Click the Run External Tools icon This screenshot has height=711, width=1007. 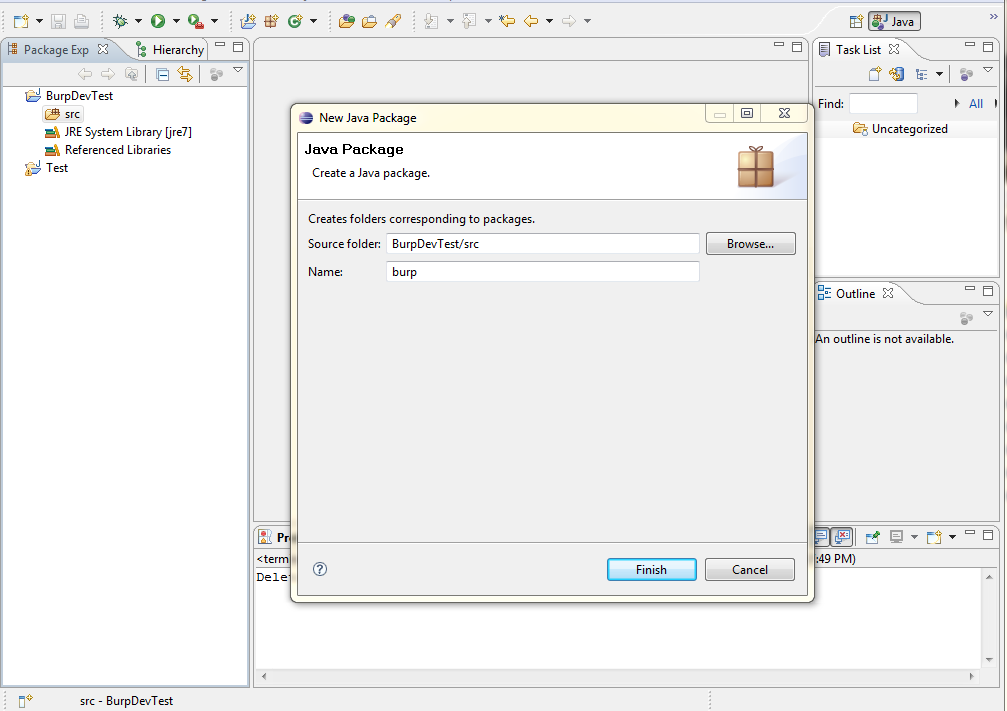(196, 21)
